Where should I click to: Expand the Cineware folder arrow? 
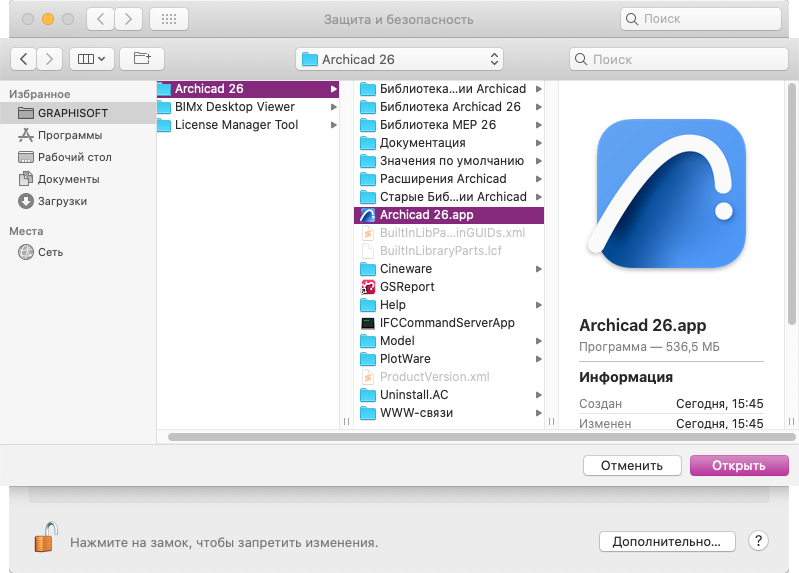539,269
